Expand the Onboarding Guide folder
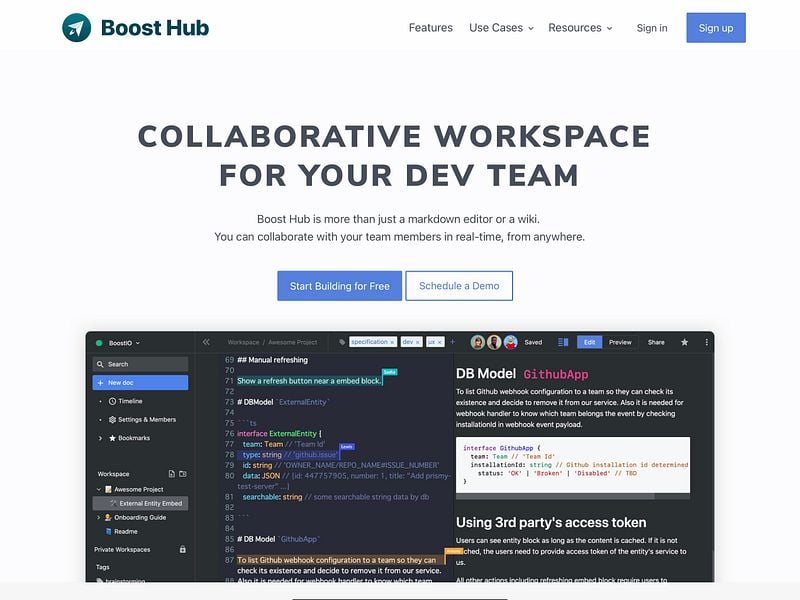Image resolution: width=800 pixels, height=600 pixels. point(98,517)
